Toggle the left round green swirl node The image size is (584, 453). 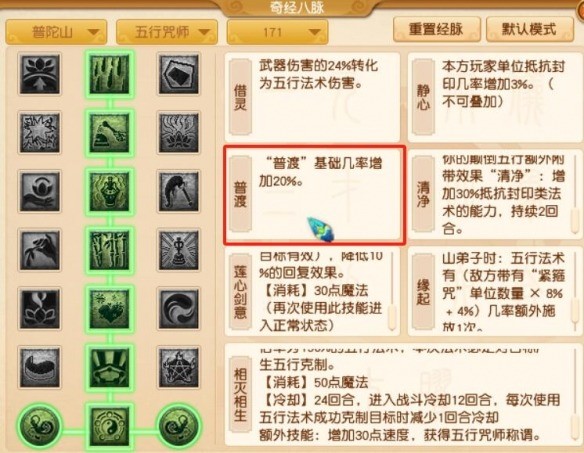[39, 426]
